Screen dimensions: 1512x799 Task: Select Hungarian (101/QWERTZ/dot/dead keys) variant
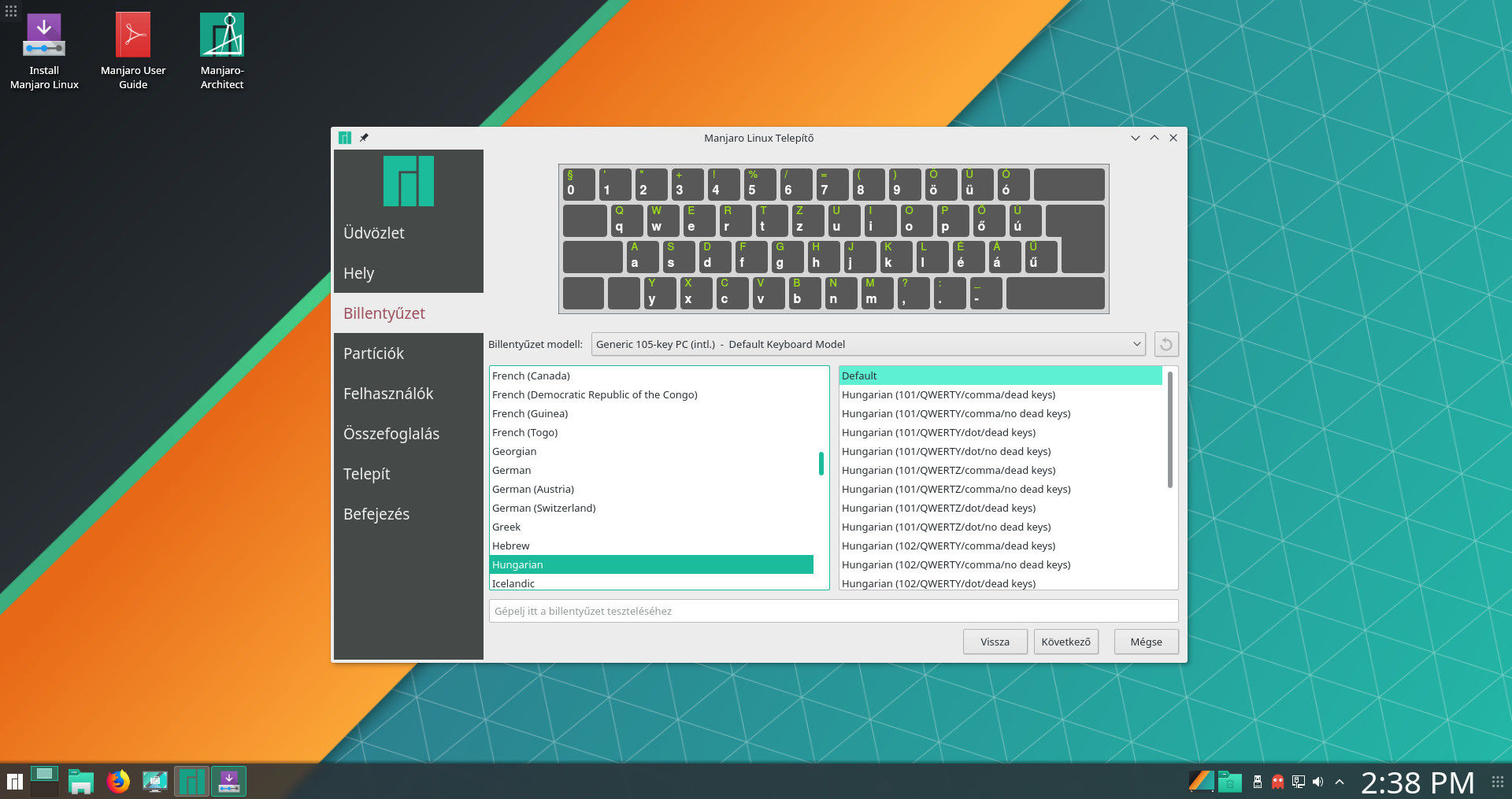coord(1000,508)
